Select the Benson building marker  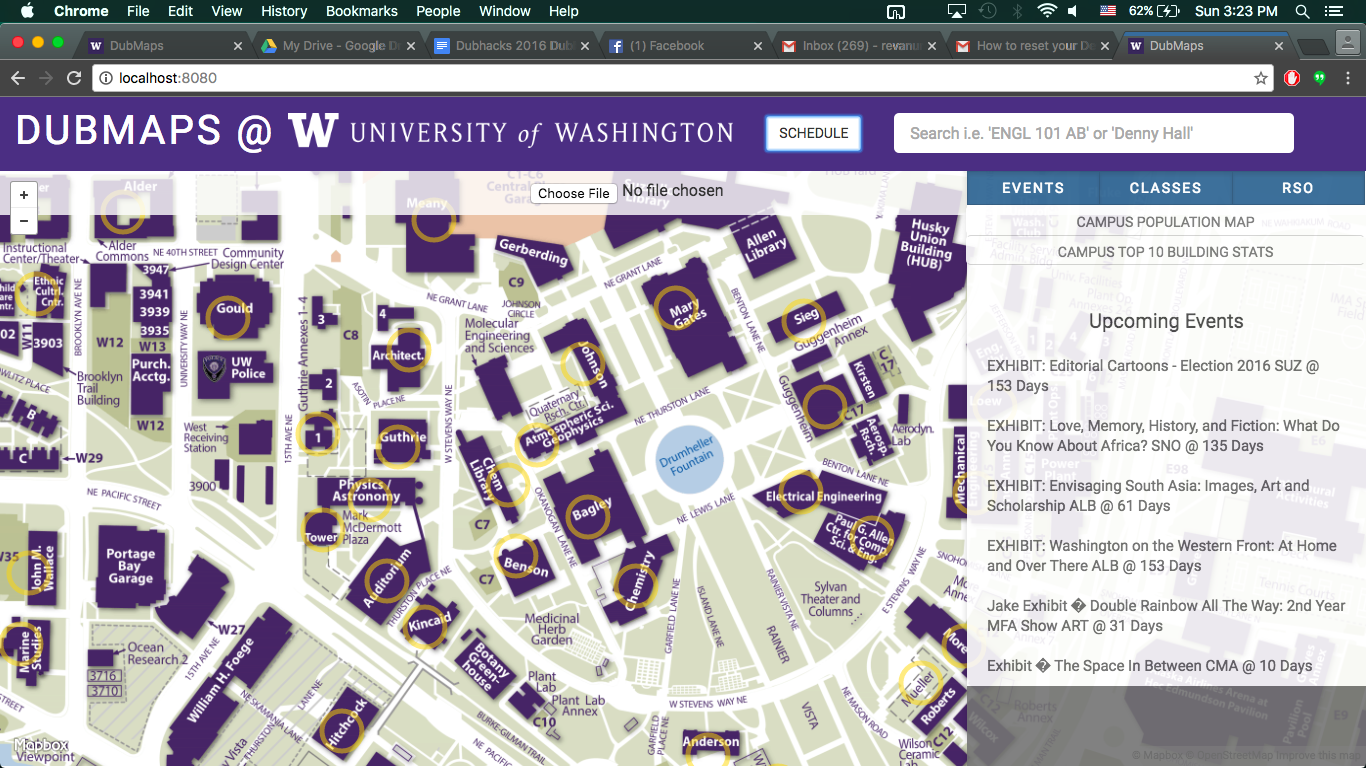click(x=516, y=557)
